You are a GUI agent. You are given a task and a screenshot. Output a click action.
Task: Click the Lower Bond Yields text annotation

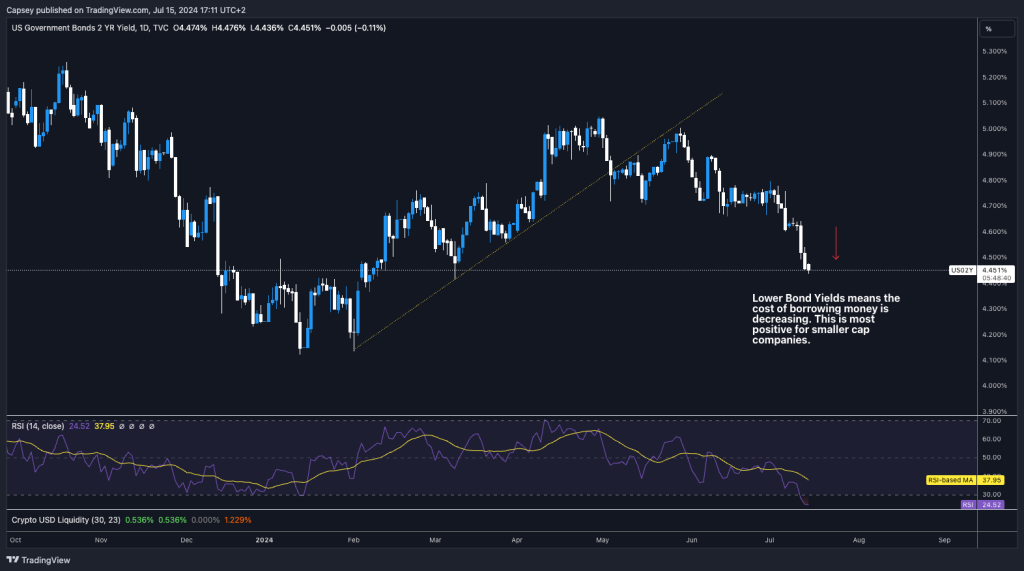pyautogui.click(x=825, y=320)
